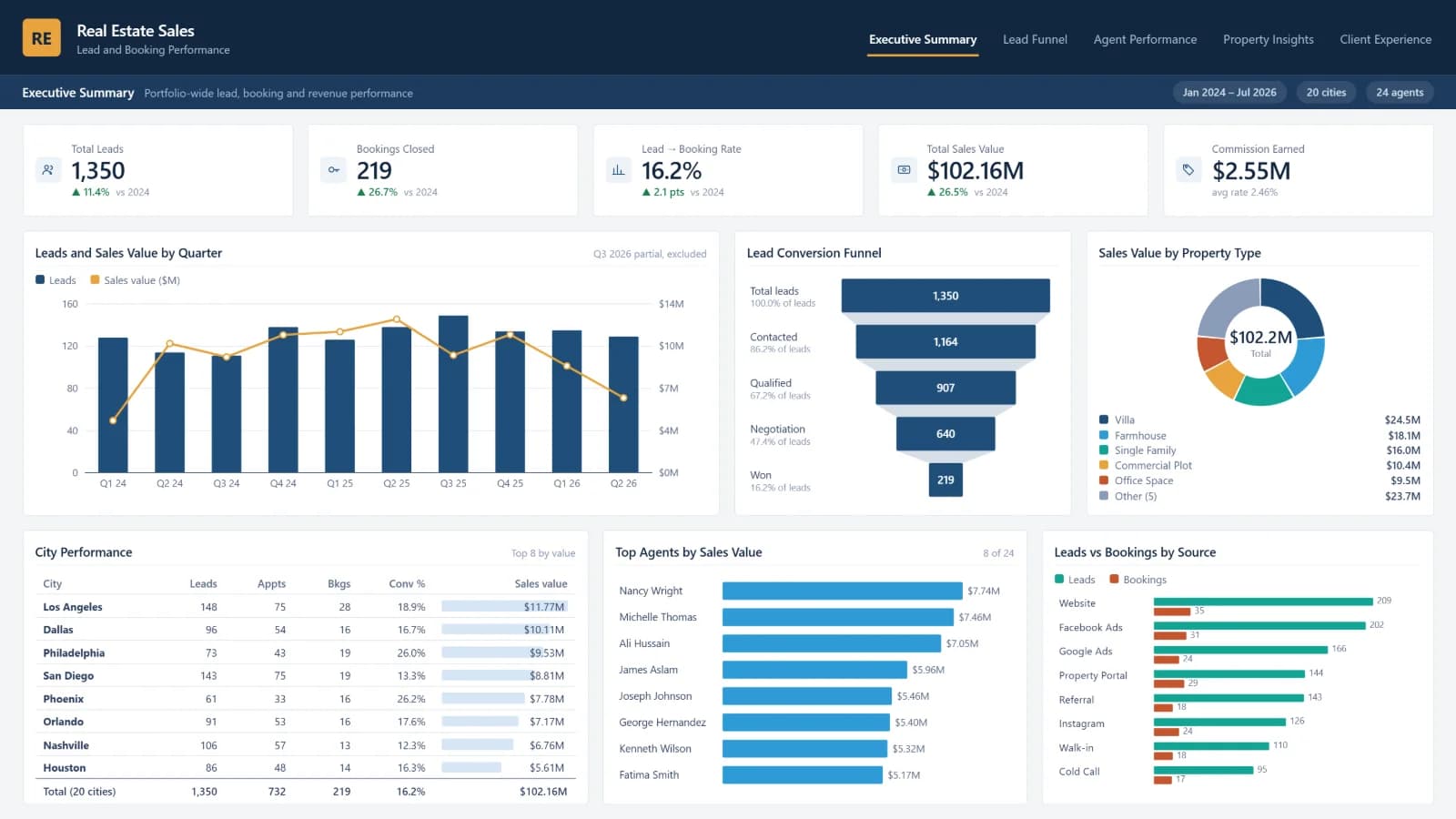The image size is (1456, 819).
Task: Click the Q1 24 leads bar
Action: click(113, 405)
